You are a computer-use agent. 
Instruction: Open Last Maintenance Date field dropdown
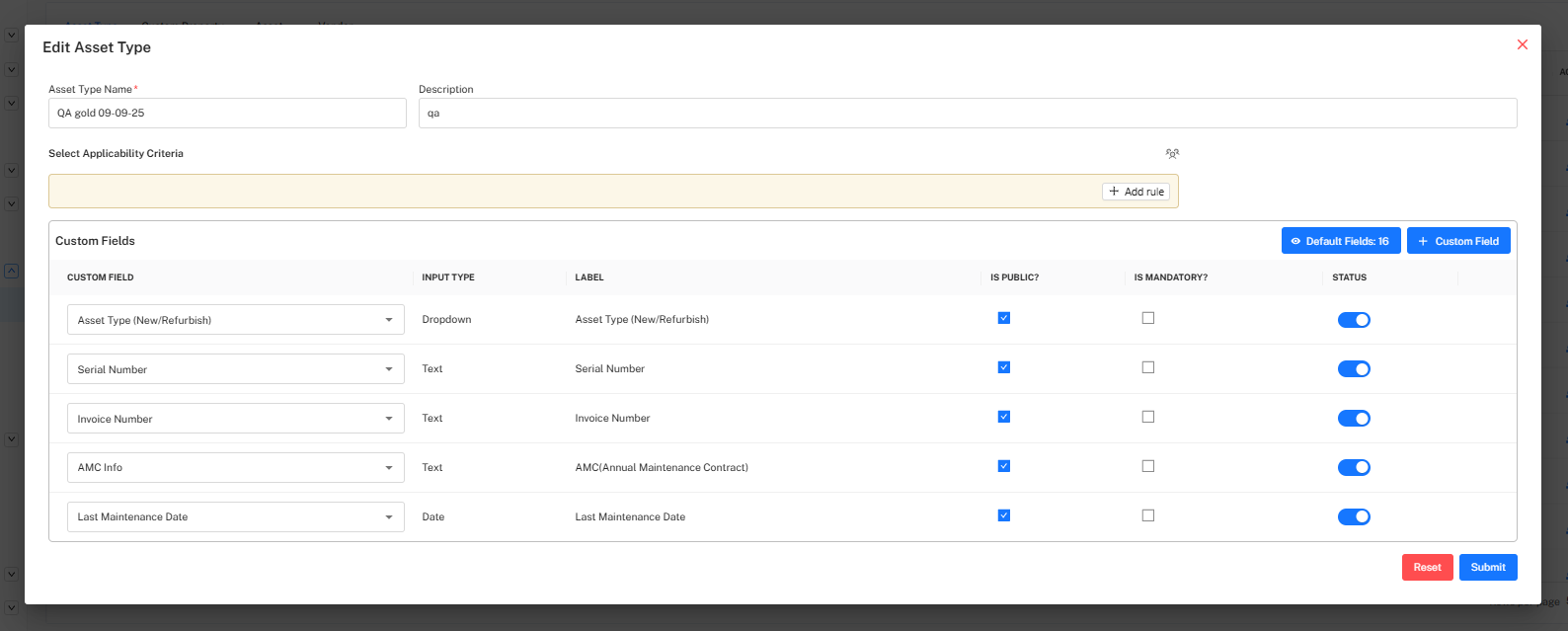click(x=236, y=517)
